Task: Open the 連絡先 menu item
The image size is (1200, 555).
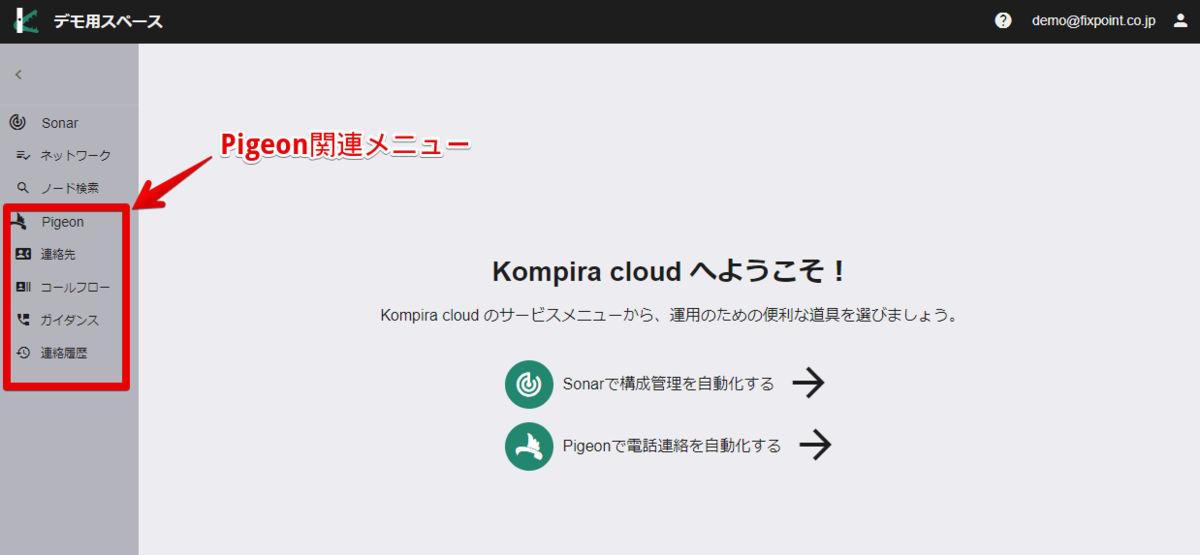Action: pyautogui.click(x=58, y=254)
